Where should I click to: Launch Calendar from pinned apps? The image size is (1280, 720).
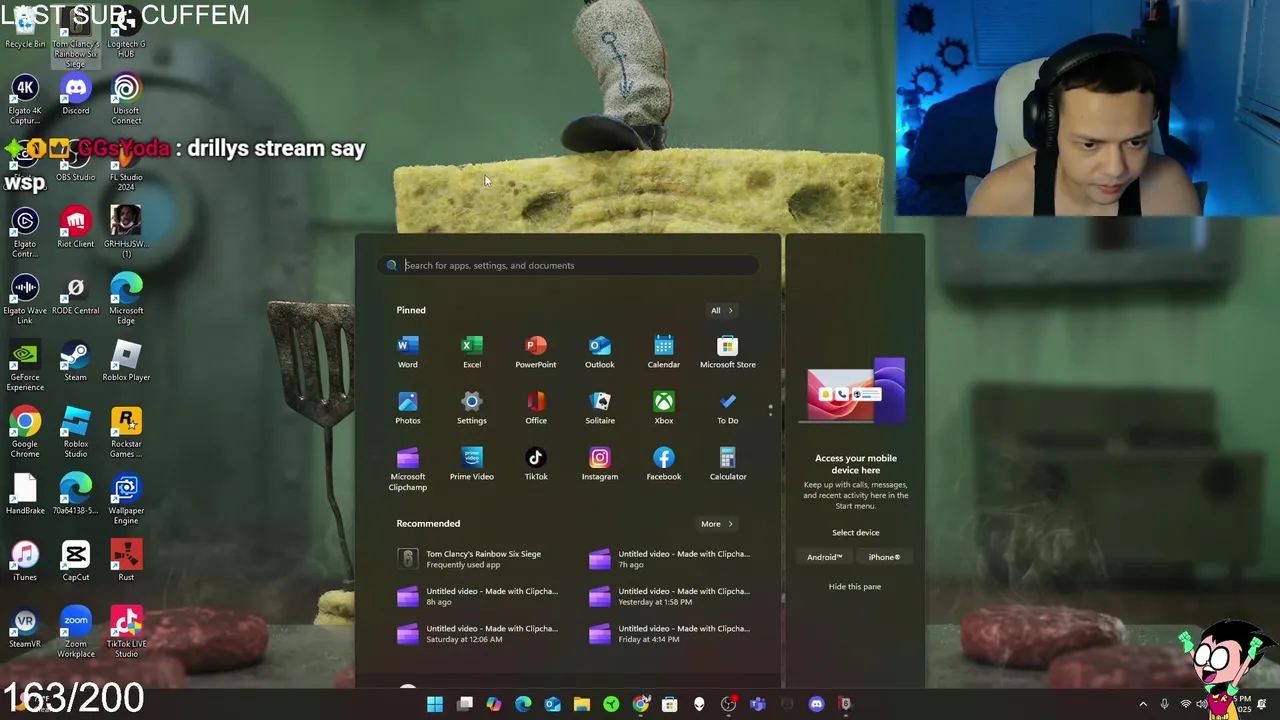tap(664, 352)
